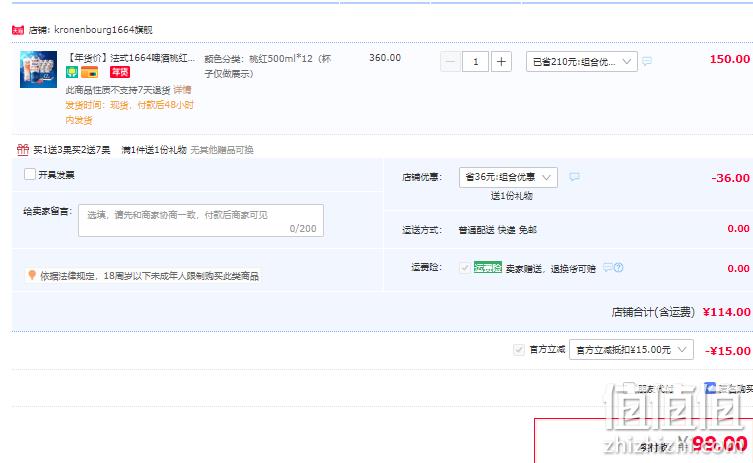Screen dimensions: 753x463
Task: Click the quantity input field showing 1
Action: coord(475,61)
